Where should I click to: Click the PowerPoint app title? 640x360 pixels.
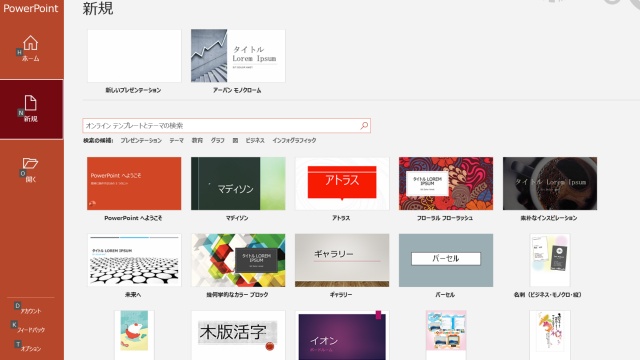tap(31, 8)
